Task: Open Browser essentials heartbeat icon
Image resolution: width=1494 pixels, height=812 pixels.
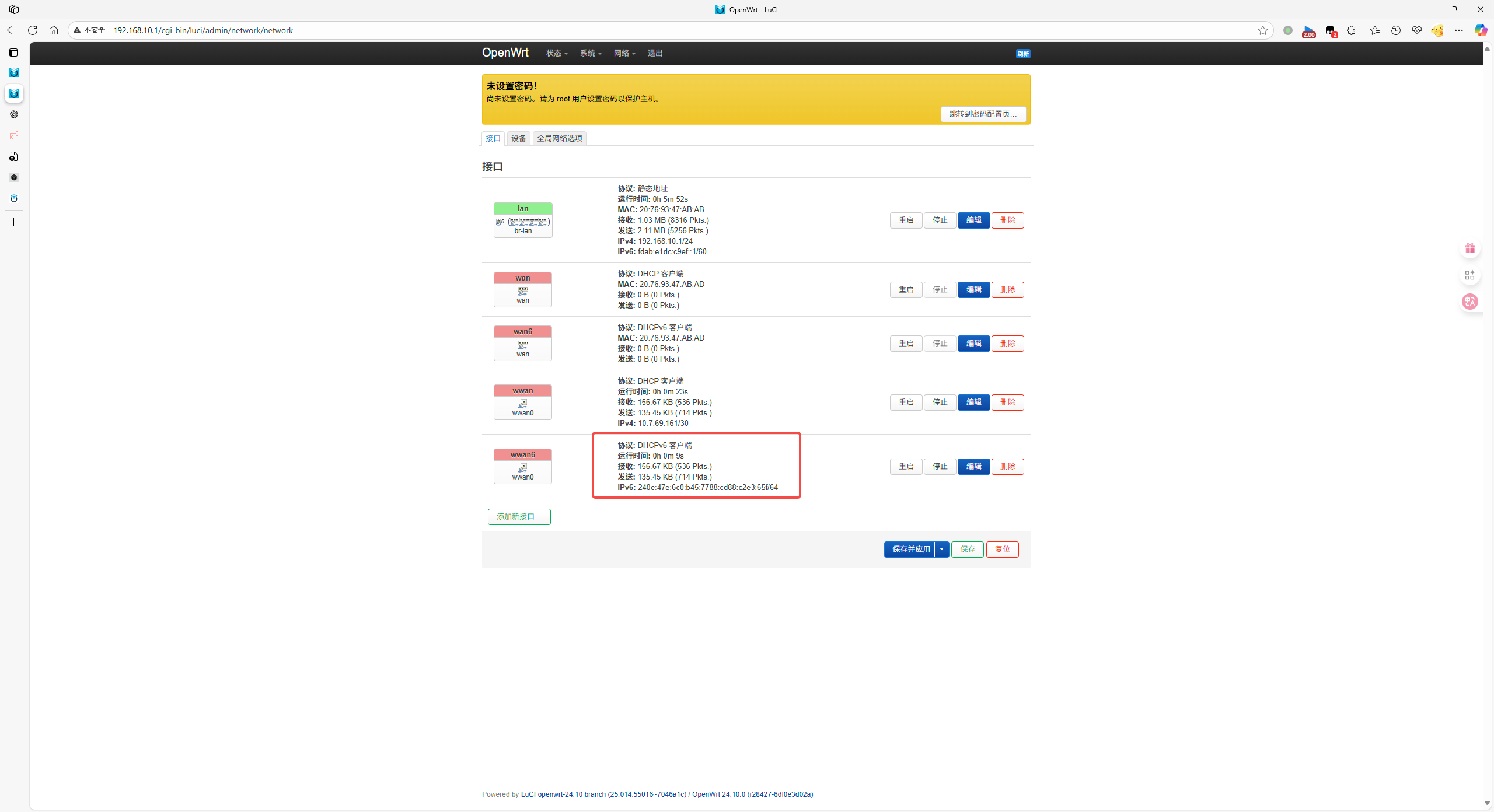Action: 1417,30
